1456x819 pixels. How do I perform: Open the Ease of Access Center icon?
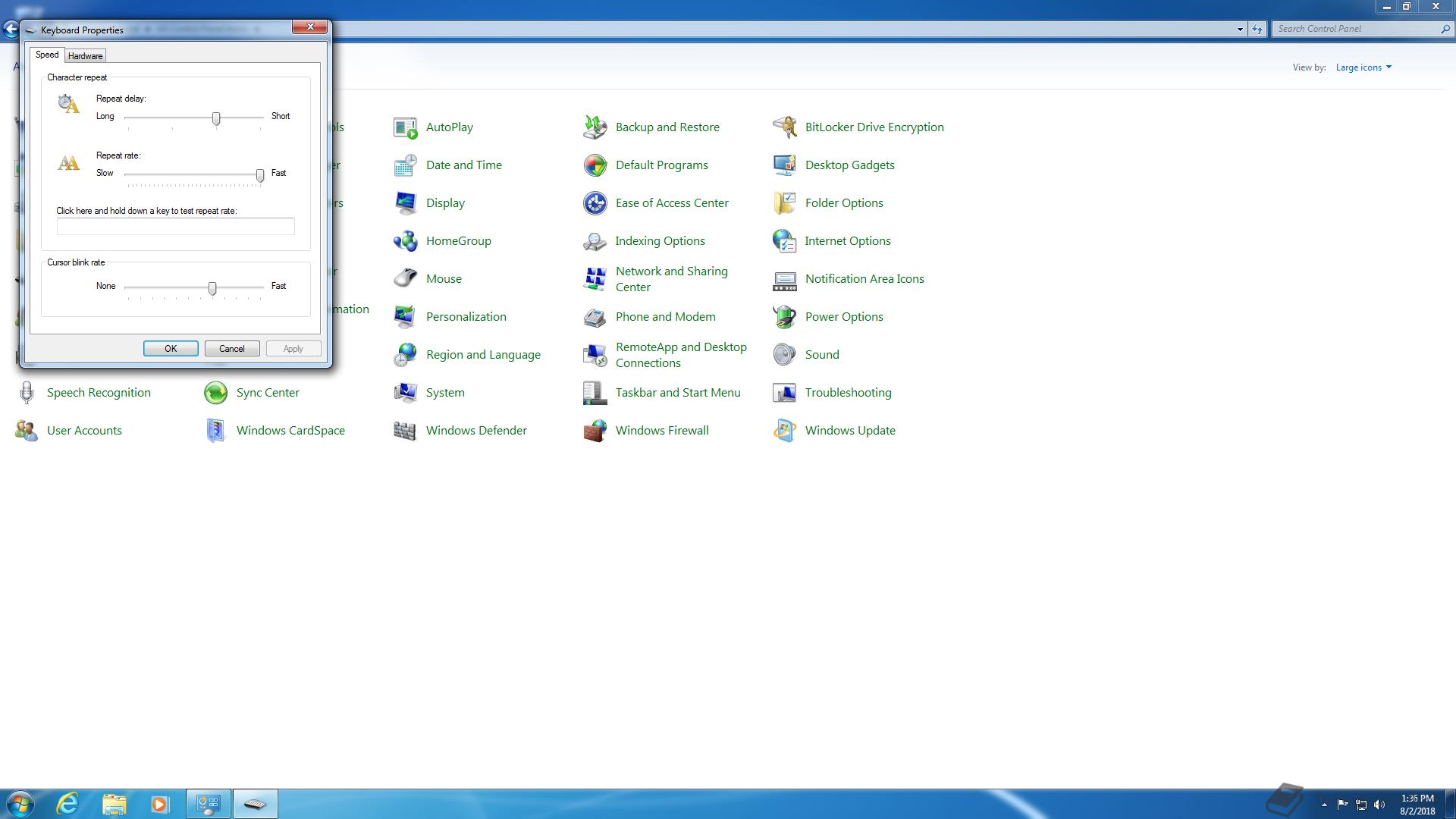pyautogui.click(x=595, y=203)
